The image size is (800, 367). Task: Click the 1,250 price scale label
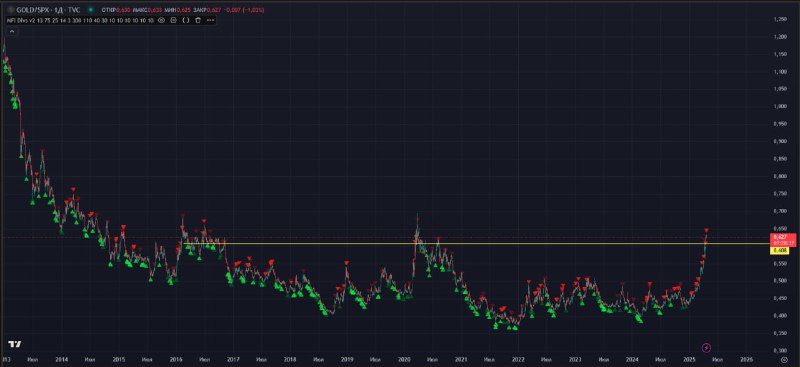pos(779,19)
